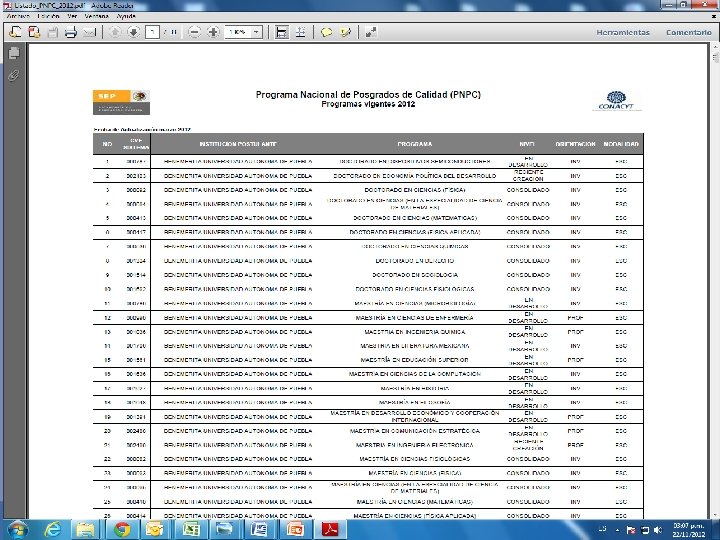Go to the next page arrow
The width and height of the screenshot is (720, 540).
(x=133, y=32)
